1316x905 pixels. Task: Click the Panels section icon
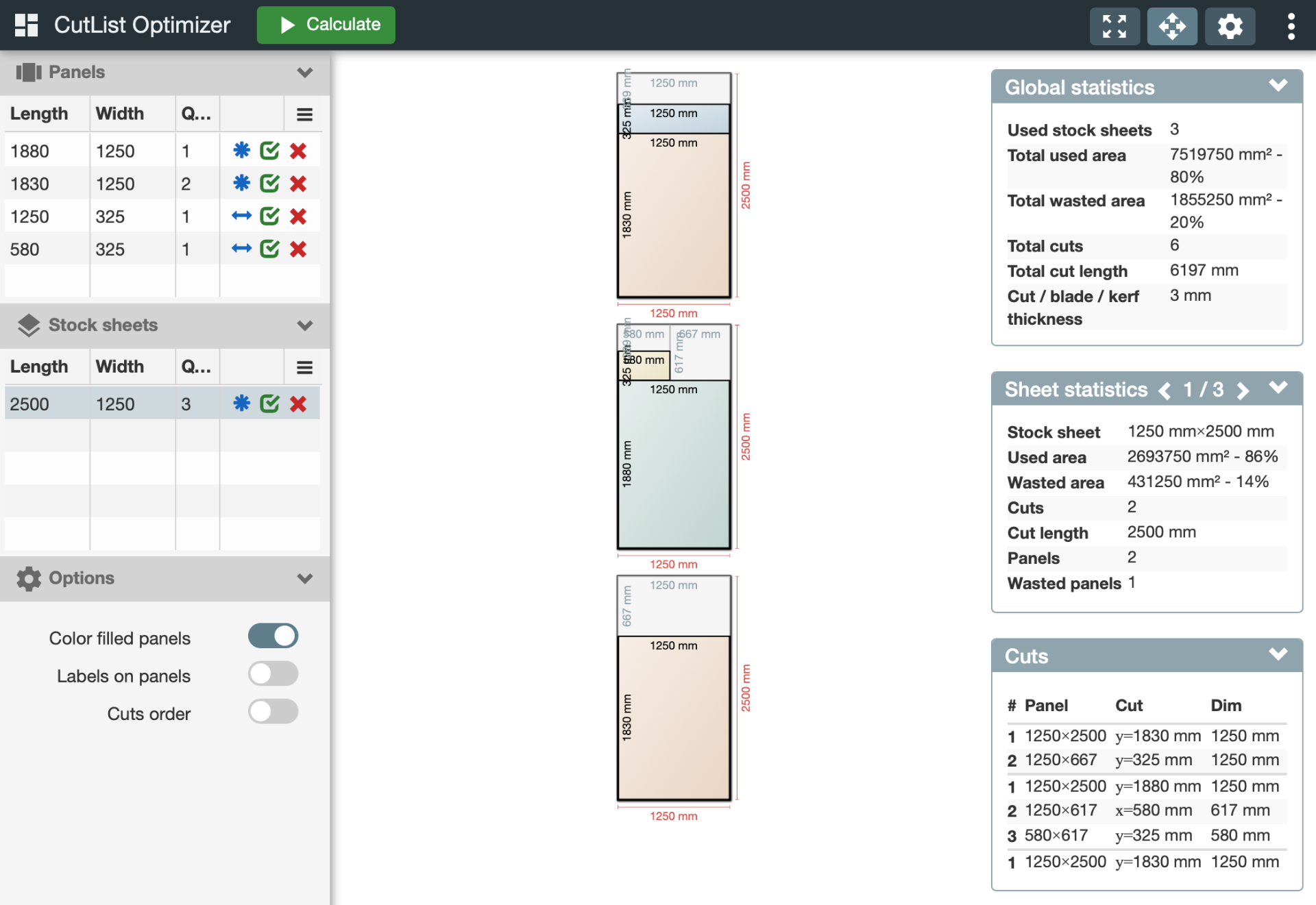(29, 72)
